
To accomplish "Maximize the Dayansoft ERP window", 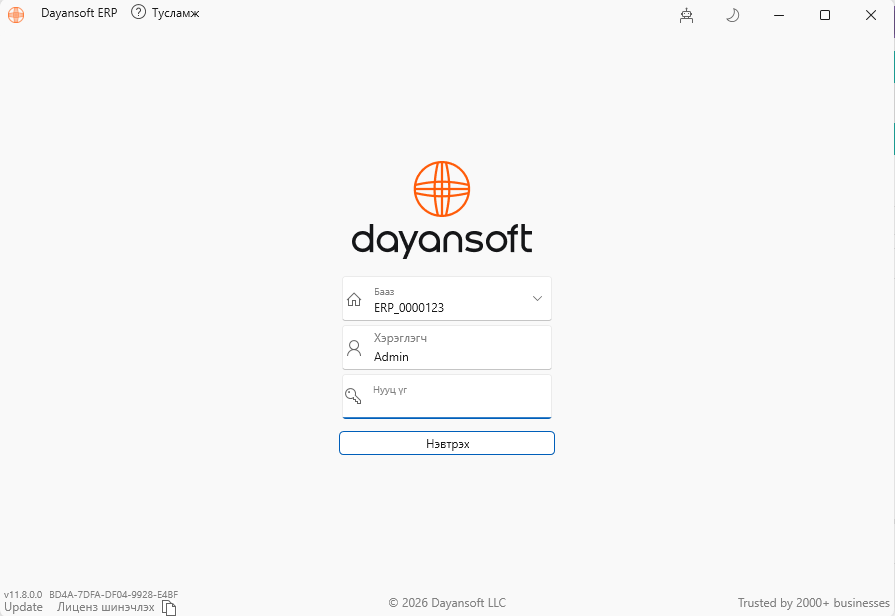I will click(825, 15).
